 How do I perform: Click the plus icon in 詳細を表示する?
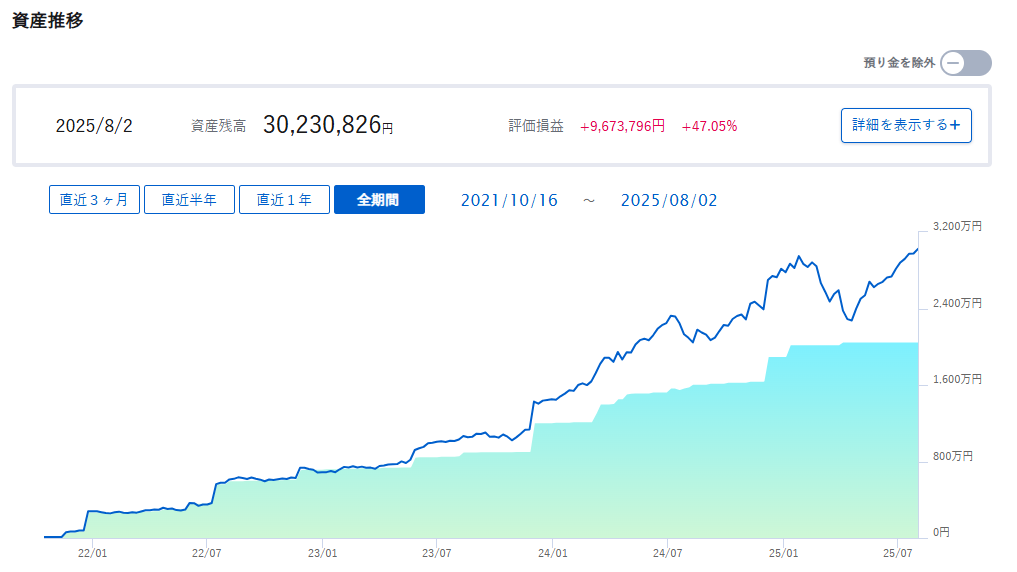954,125
